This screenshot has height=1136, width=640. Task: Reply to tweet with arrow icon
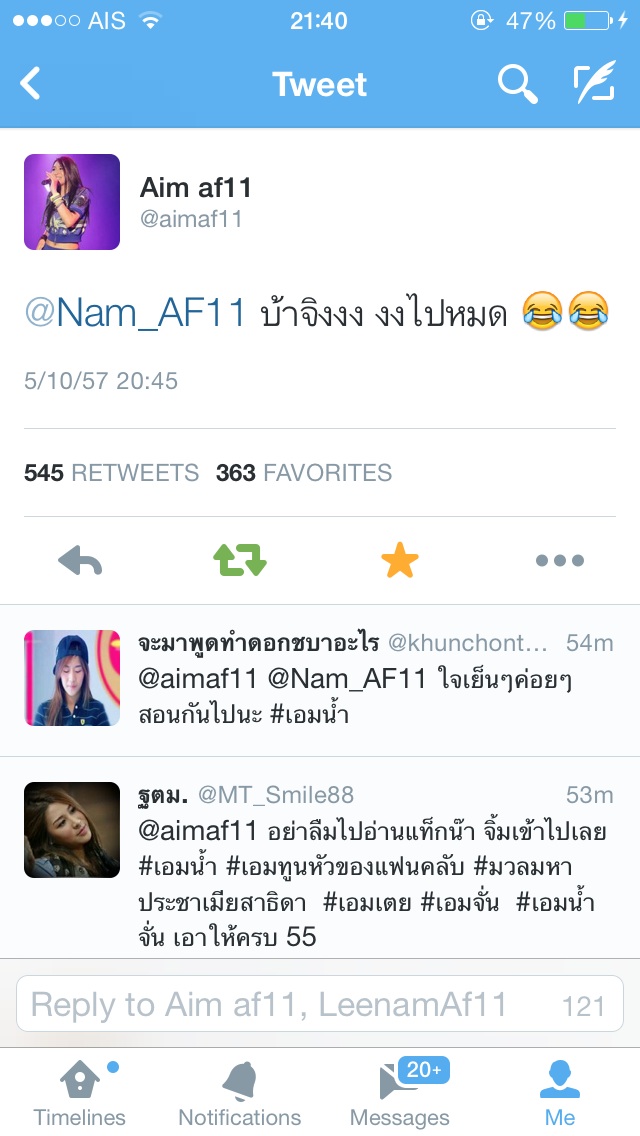click(x=80, y=560)
